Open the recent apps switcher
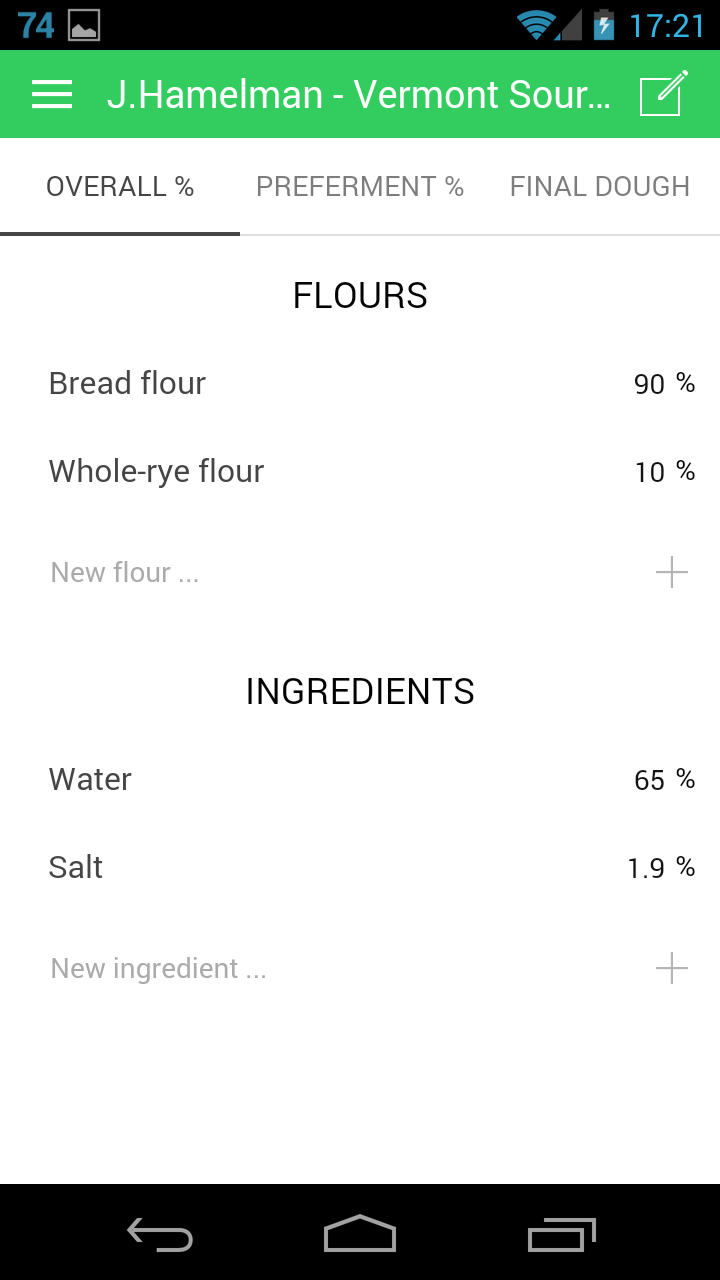 [x=561, y=1235]
